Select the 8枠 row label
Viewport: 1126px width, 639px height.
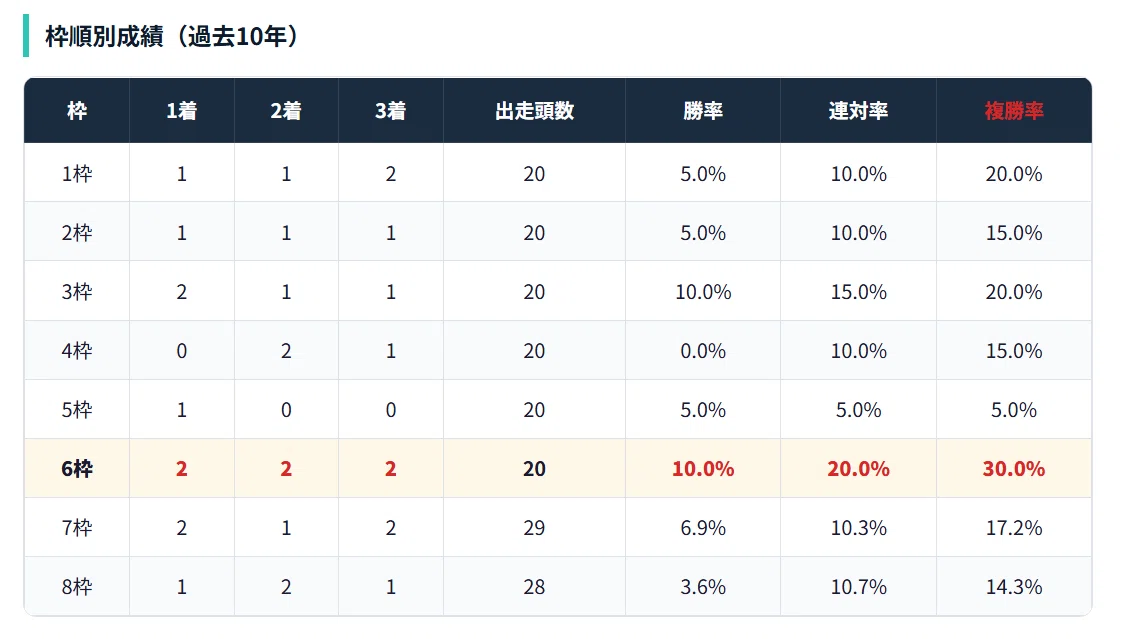coord(77,587)
